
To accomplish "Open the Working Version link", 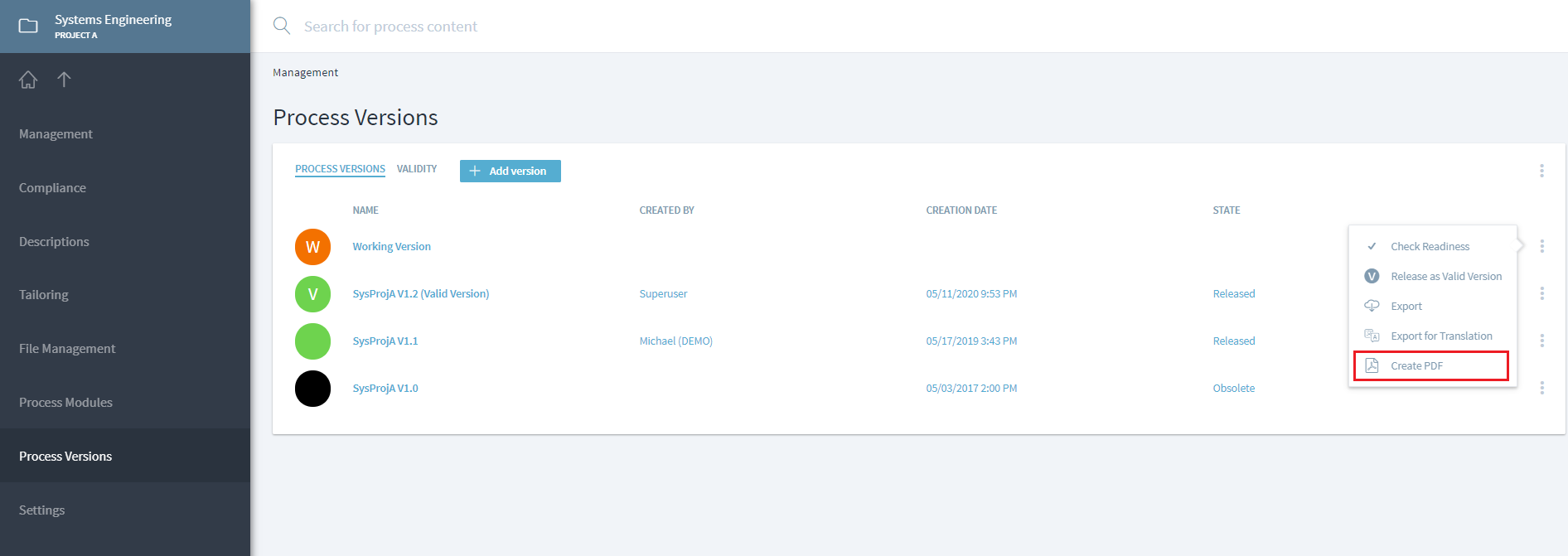I will [x=391, y=247].
